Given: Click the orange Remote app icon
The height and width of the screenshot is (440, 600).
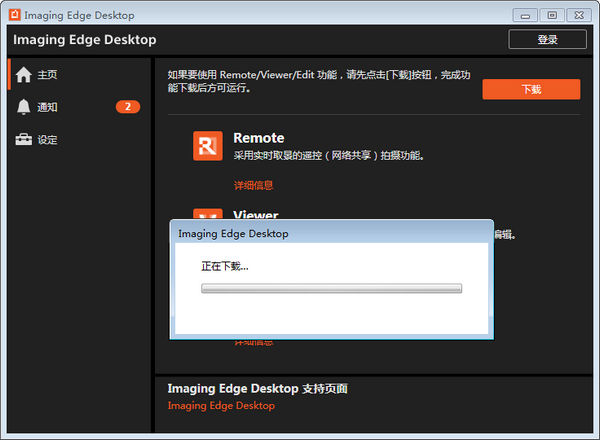Looking at the screenshot, I should coord(208,146).
